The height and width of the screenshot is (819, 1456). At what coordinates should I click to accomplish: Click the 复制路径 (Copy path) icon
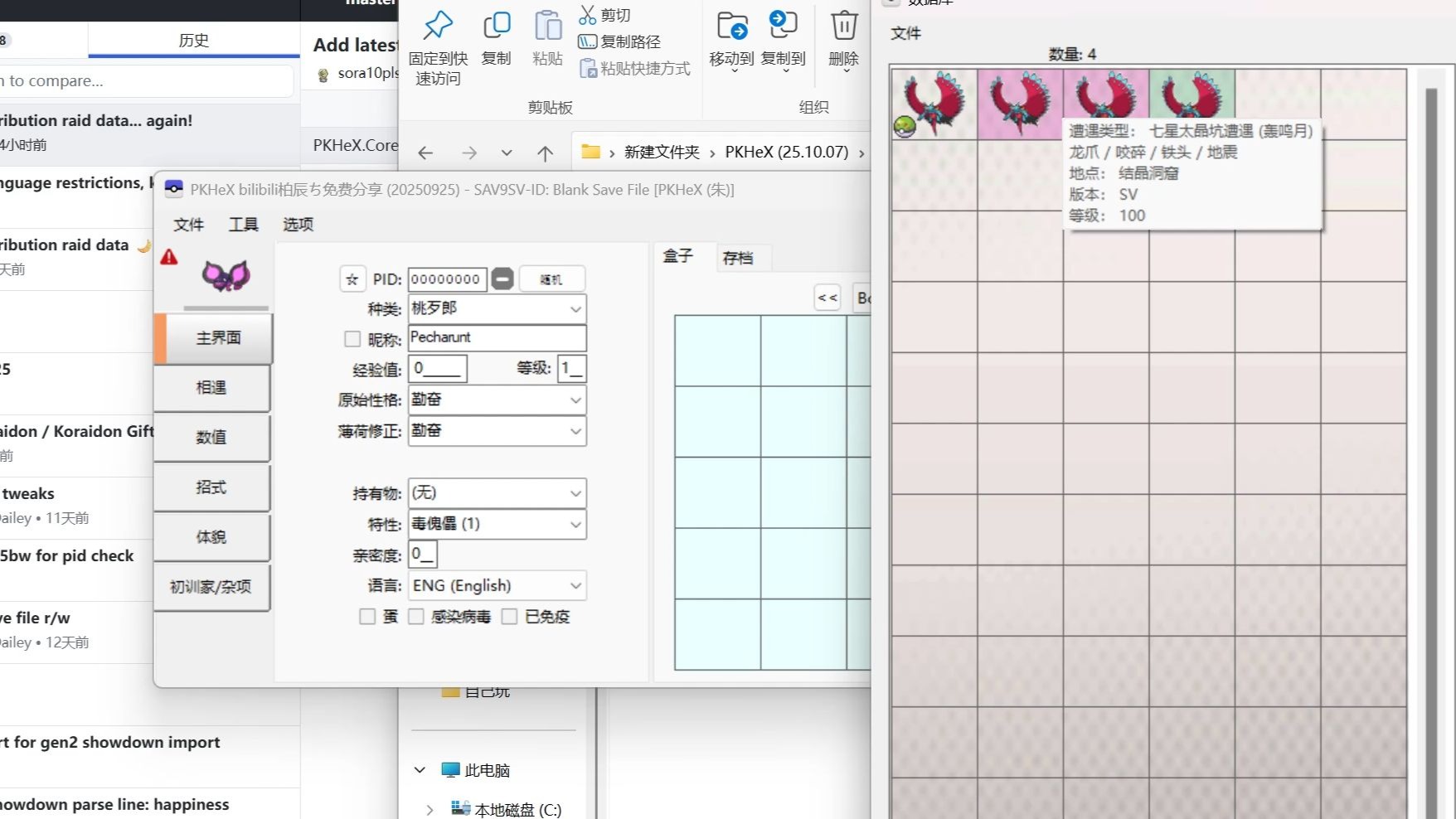(588, 41)
